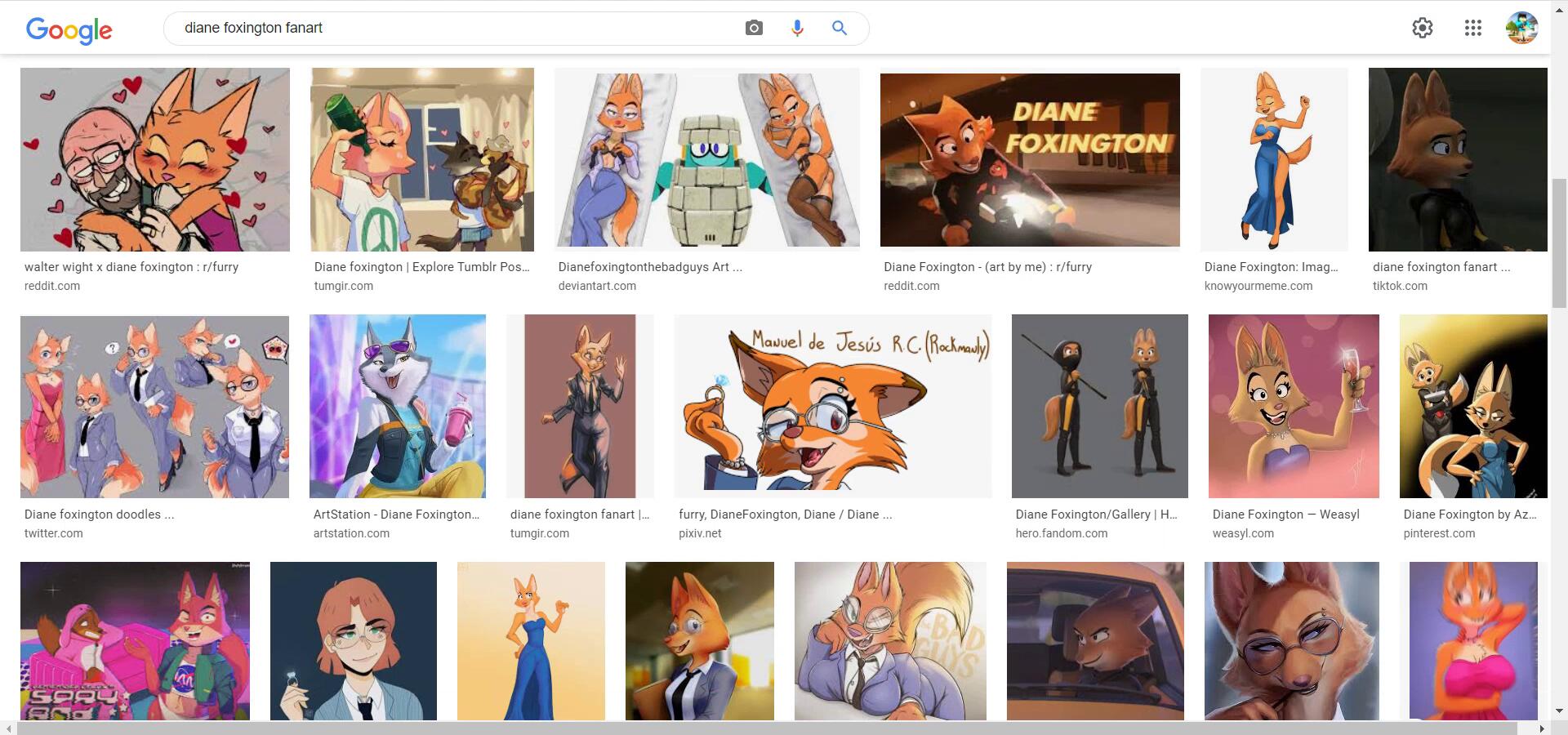
Task: Click the Google logo
Action: point(69,29)
